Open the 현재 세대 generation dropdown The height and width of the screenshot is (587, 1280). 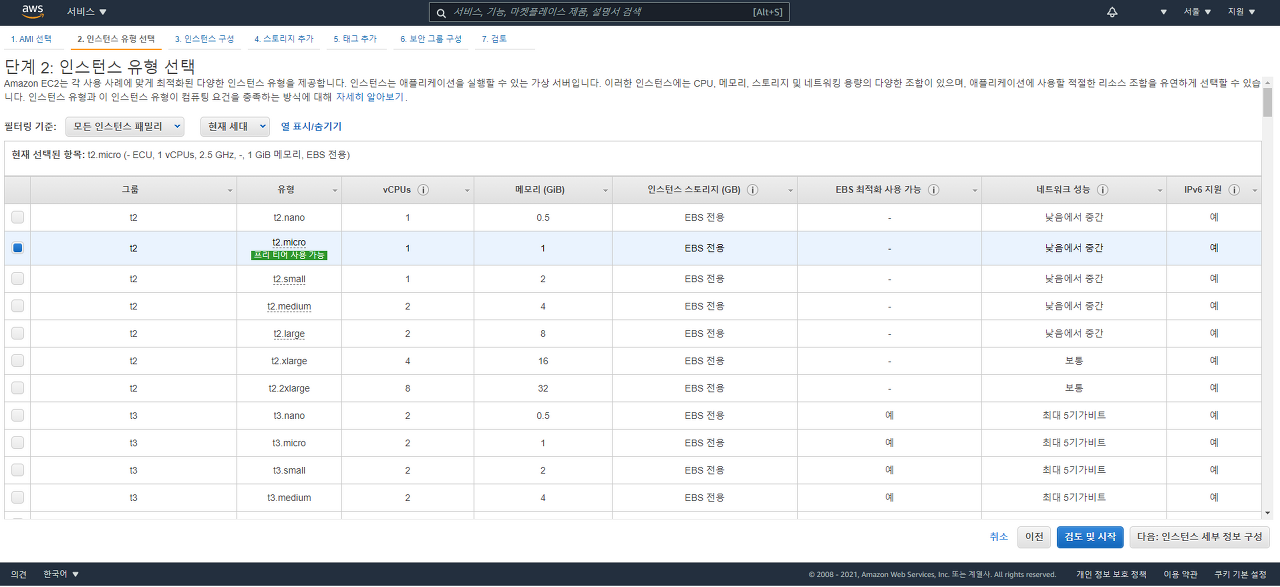click(235, 127)
